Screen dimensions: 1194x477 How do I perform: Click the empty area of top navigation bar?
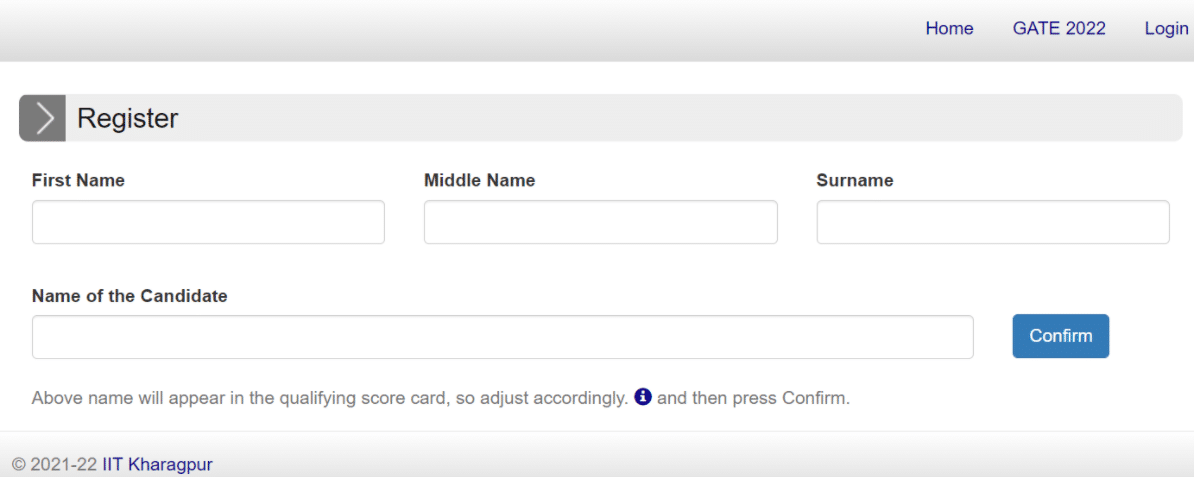[457, 30]
